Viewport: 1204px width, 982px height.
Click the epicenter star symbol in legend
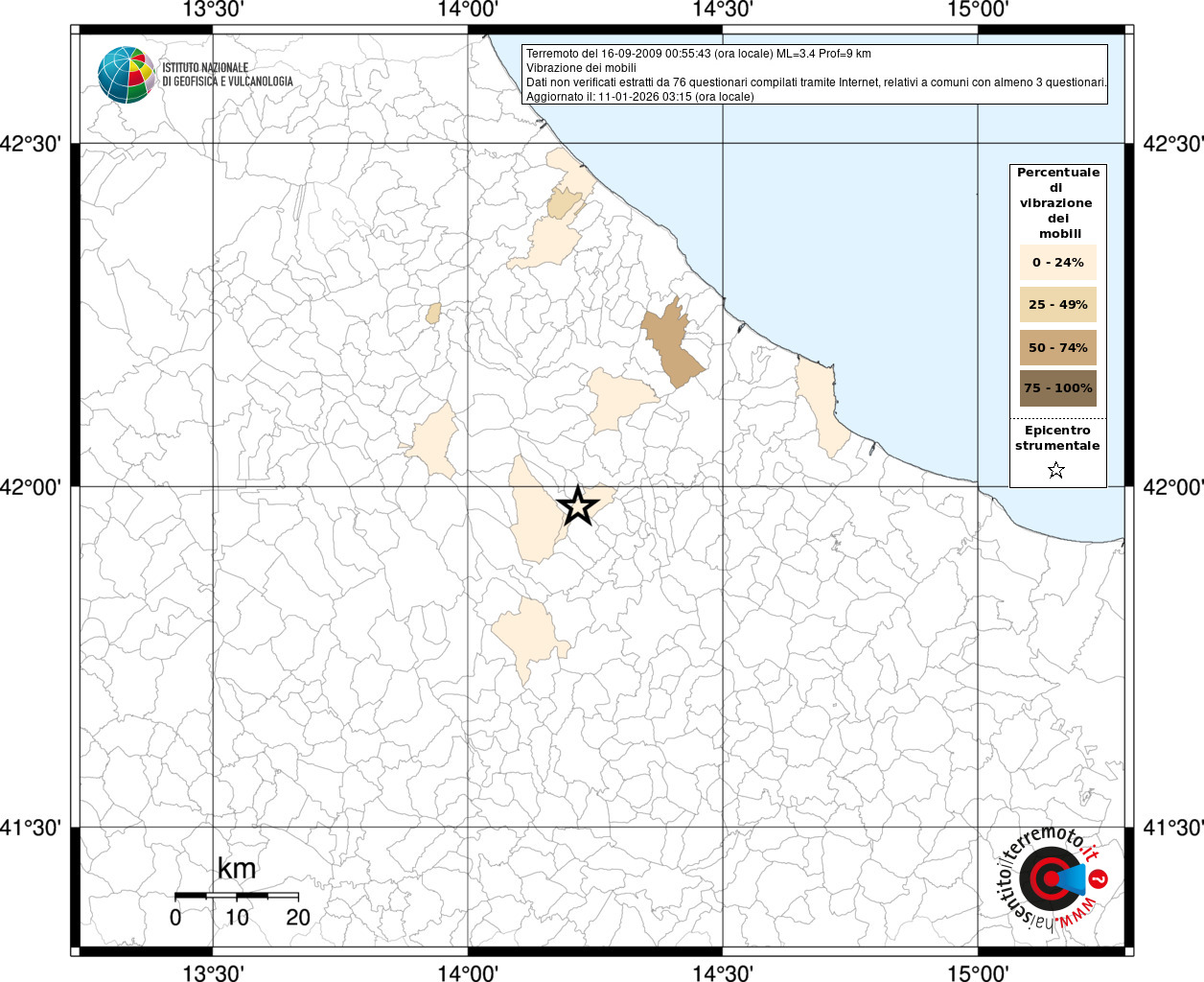(1056, 470)
